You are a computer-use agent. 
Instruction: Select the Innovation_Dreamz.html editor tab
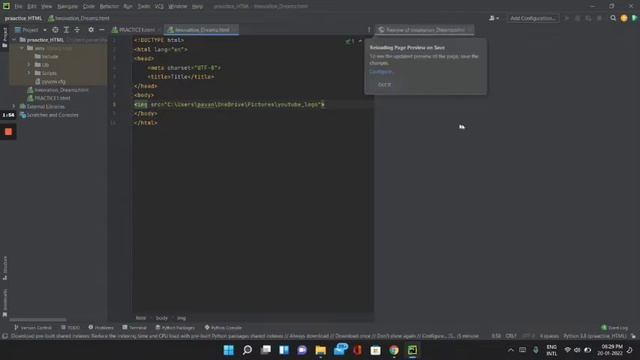[202, 30]
